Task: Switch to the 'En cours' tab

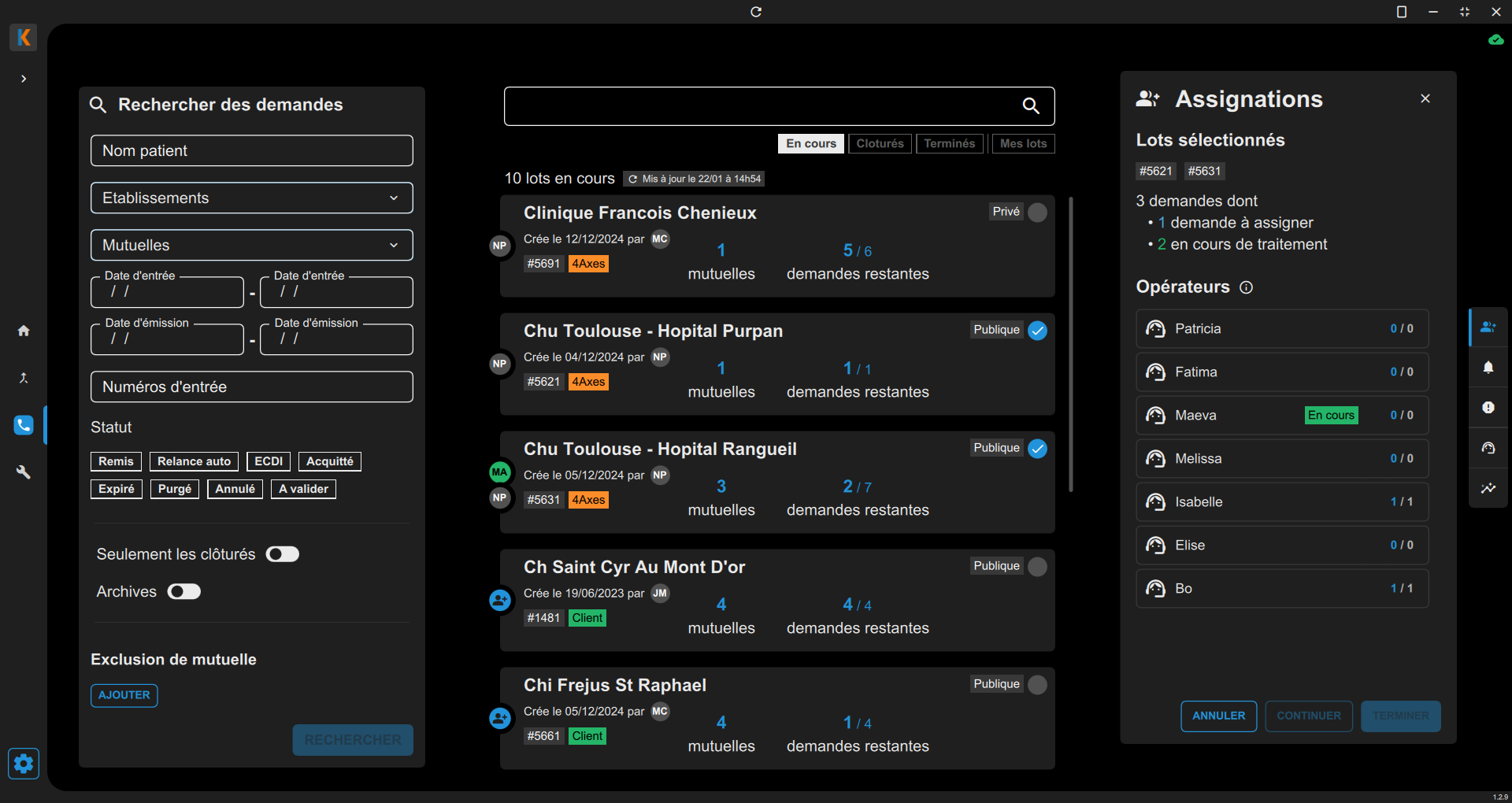Action: [x=811, y=143]
